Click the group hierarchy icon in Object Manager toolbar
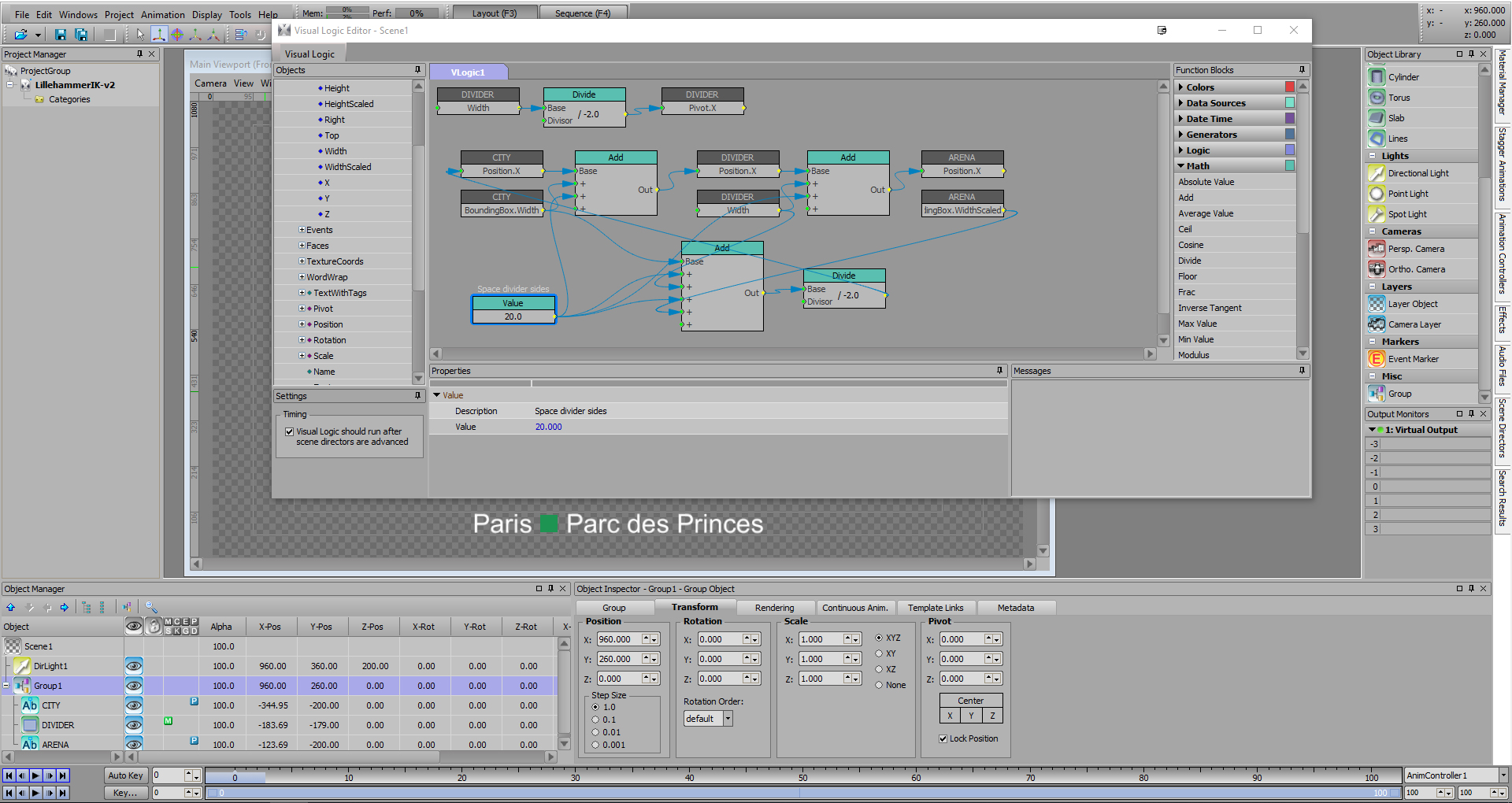Viewport: 1512px width, 803px height. tap(127, 607)
